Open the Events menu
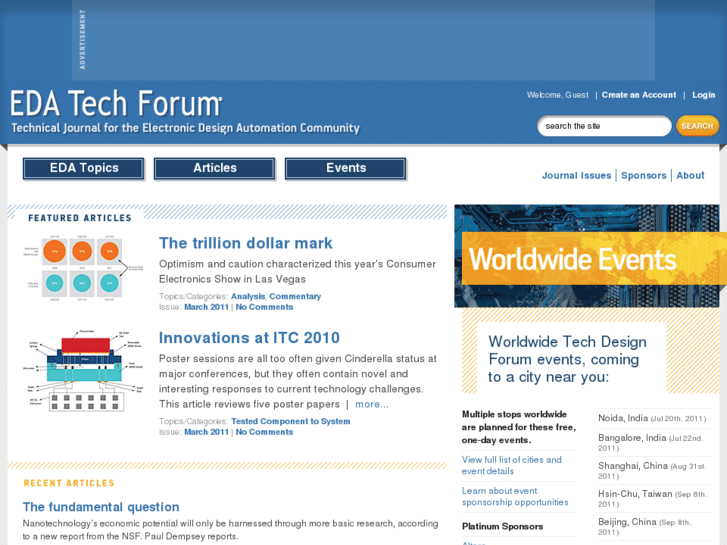Viewport: 727px width, 545px height. pos(346,168)
